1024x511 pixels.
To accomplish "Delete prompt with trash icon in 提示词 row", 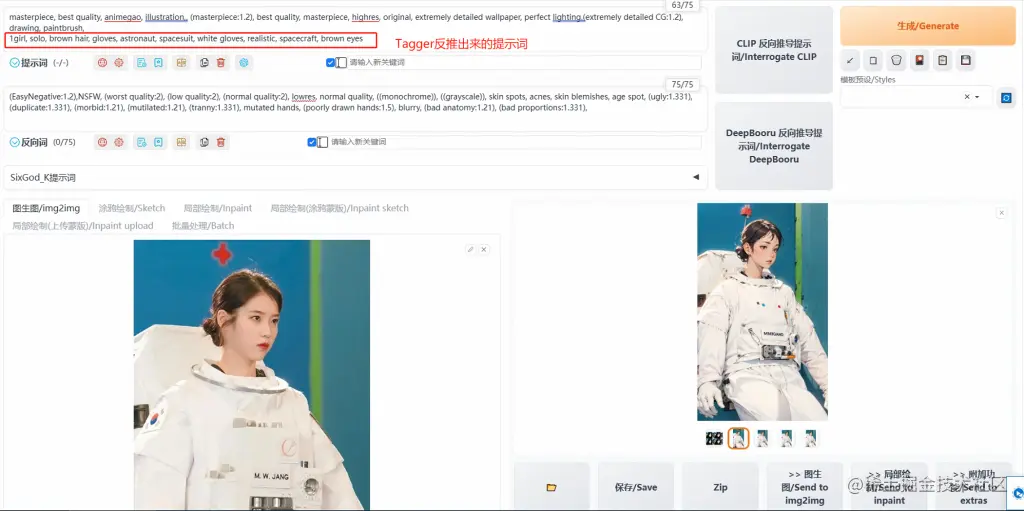I will [x=221, y=63].
